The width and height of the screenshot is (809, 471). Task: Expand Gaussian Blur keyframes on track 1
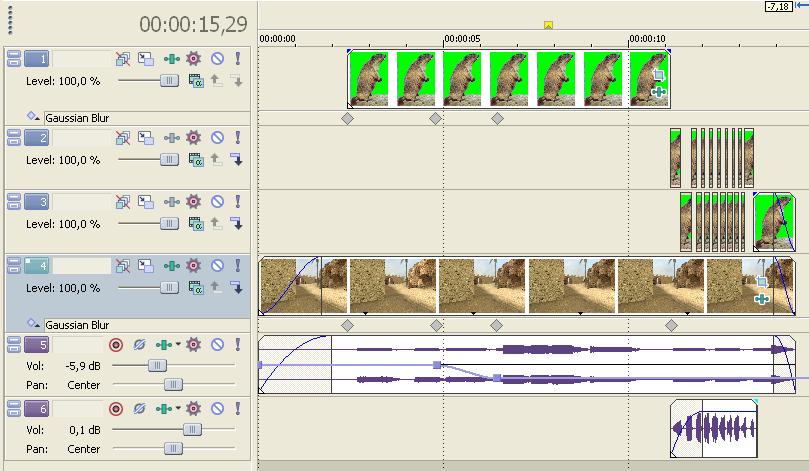point(34,117)
